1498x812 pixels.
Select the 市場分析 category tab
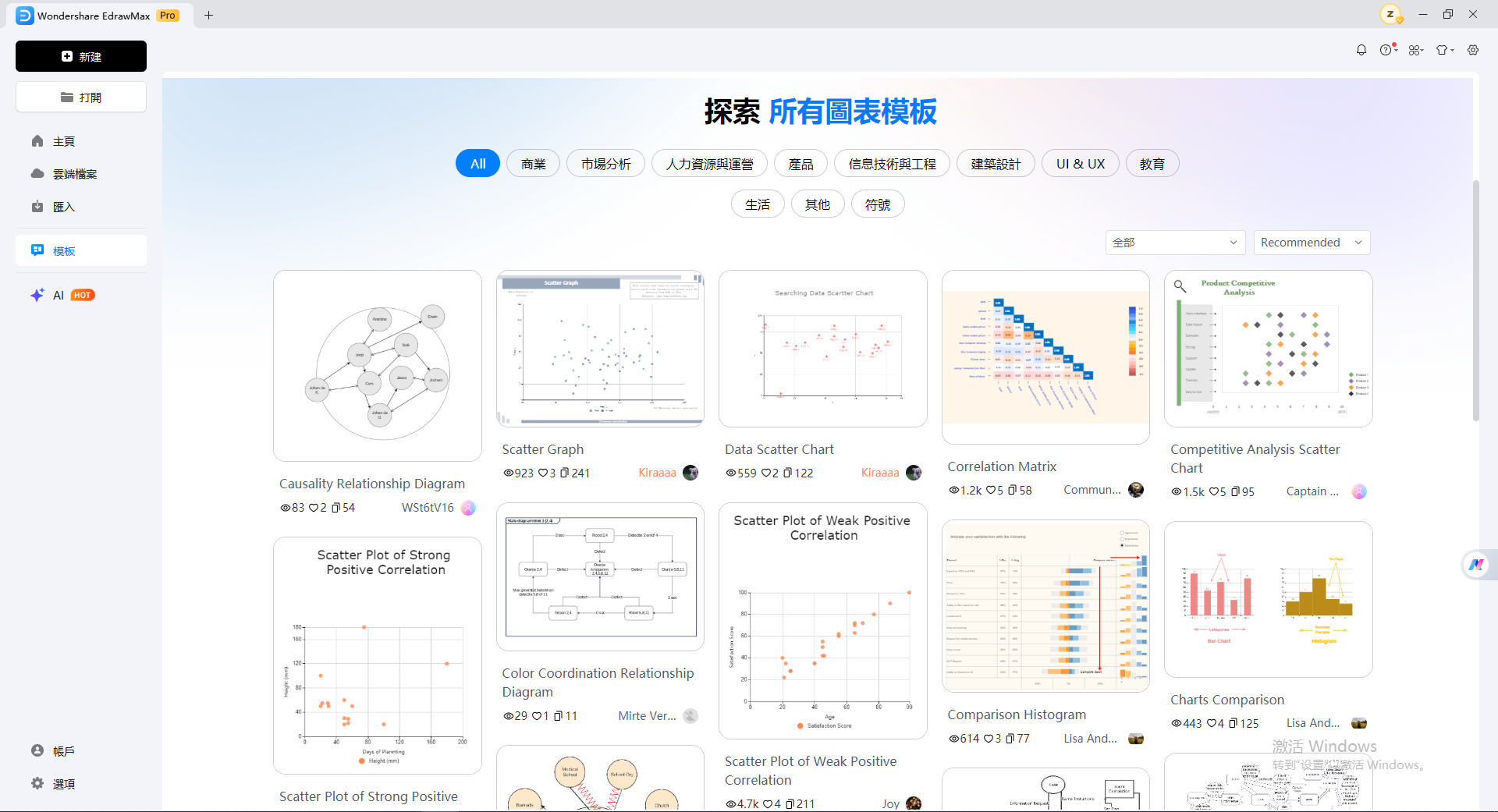coord(605,164)
